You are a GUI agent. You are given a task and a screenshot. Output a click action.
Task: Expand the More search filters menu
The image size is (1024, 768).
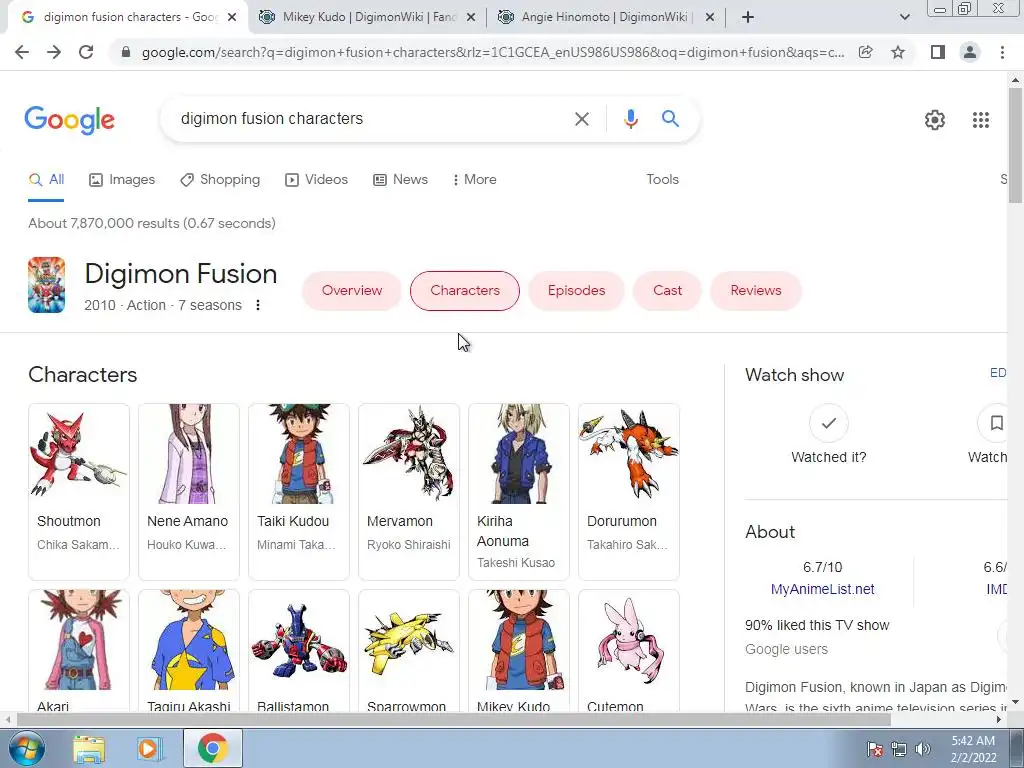(x=475, y=180)
